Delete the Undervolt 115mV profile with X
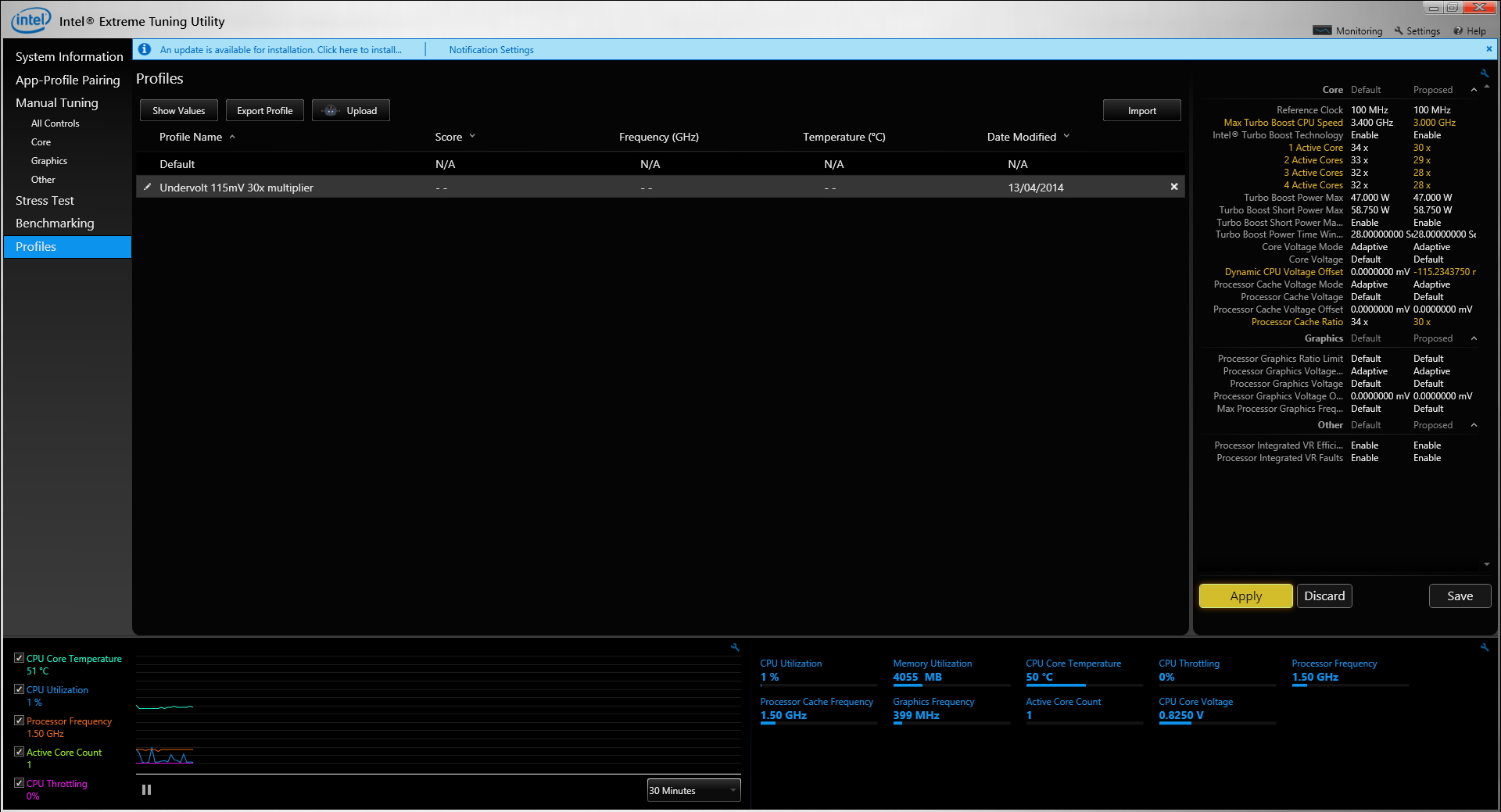The width and height of the screenshot is (1501, 812). tap(1173, 187)
